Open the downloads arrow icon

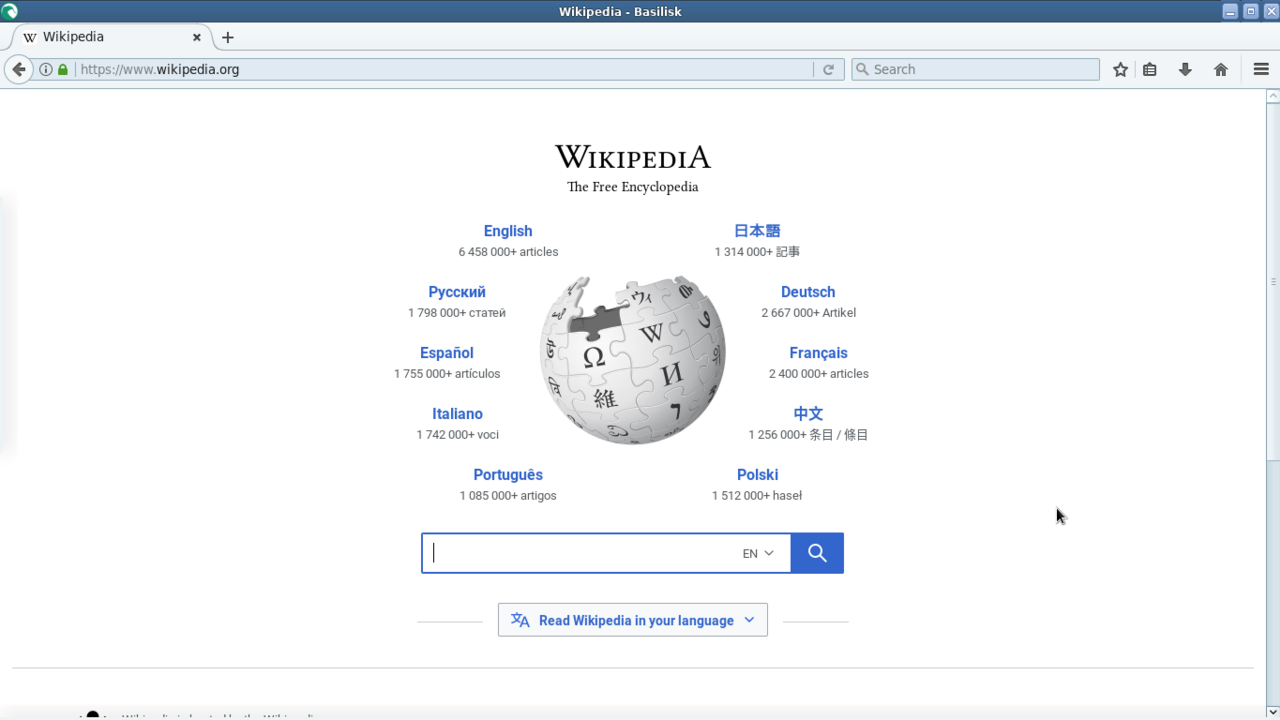coord(1185,69)
